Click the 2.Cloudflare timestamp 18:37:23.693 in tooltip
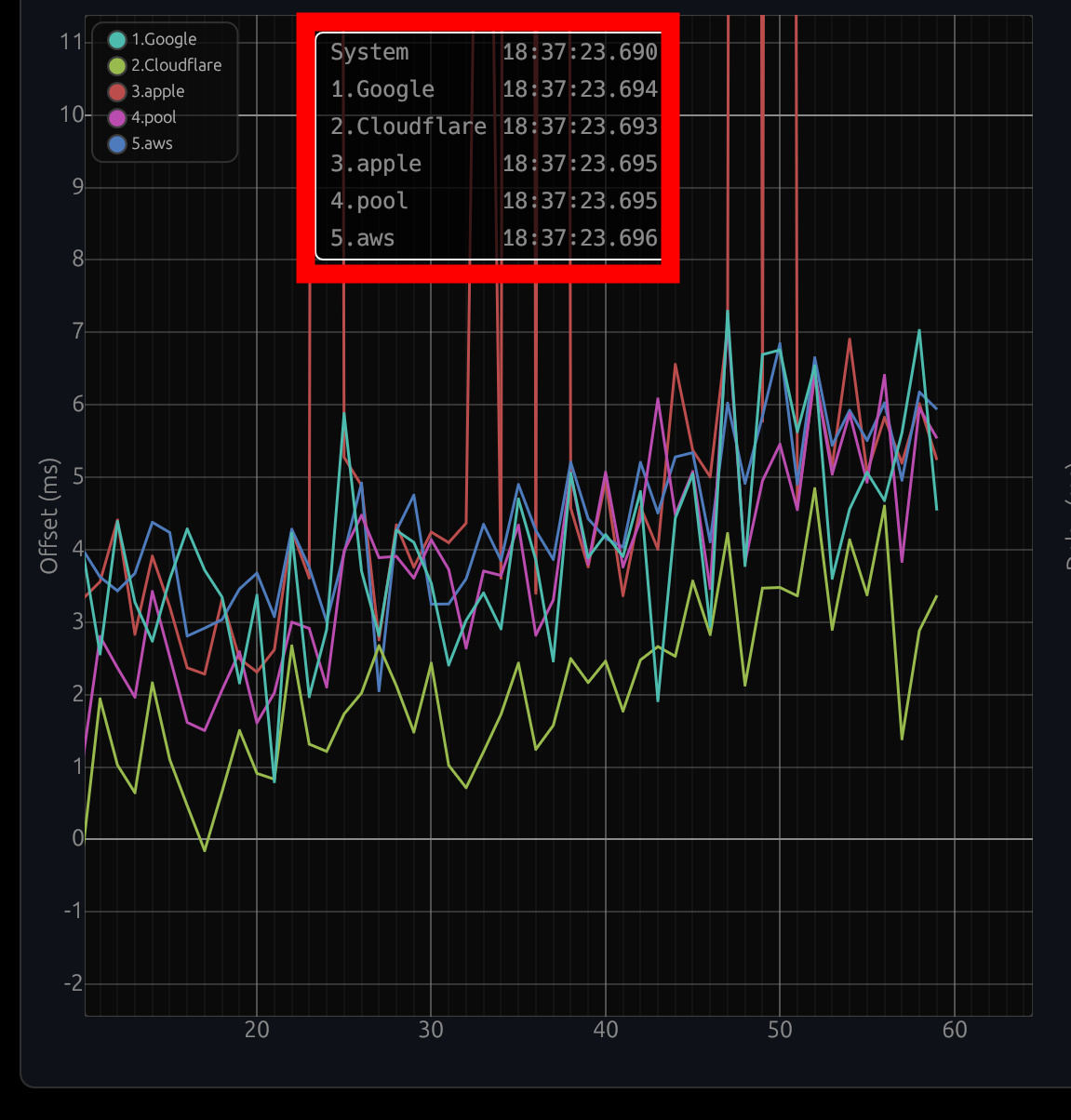 [x=580, y=127]
